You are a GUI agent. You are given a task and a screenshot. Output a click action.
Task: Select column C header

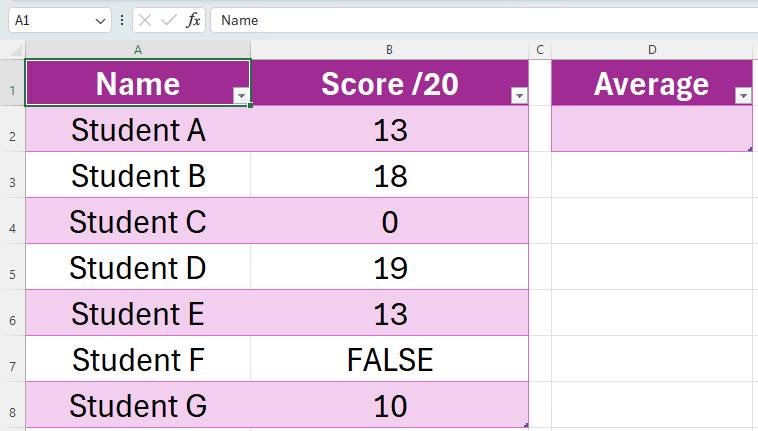pyautogui.click(x=540, y=50)
